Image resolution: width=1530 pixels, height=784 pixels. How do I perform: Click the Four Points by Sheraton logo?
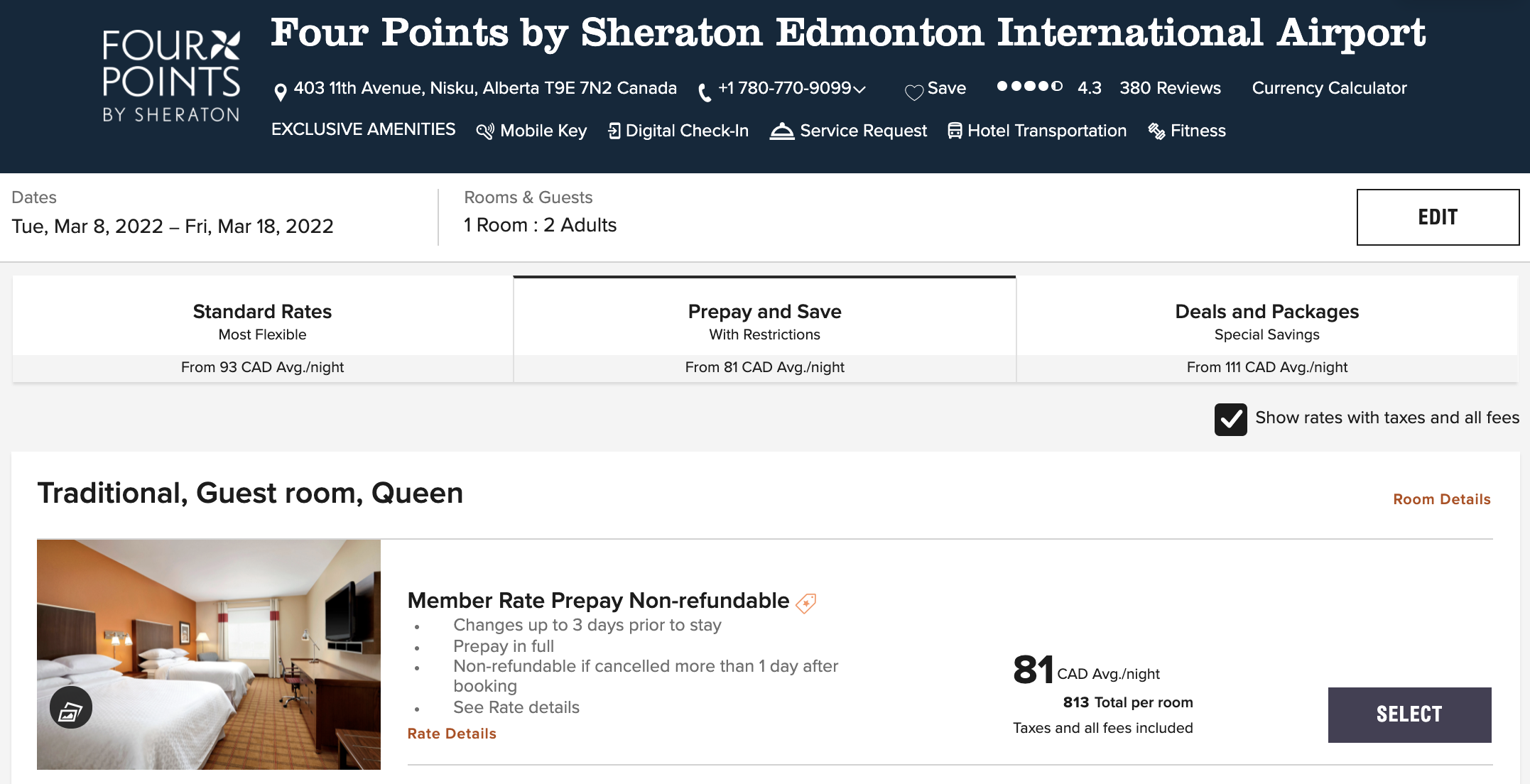(171, 76)
